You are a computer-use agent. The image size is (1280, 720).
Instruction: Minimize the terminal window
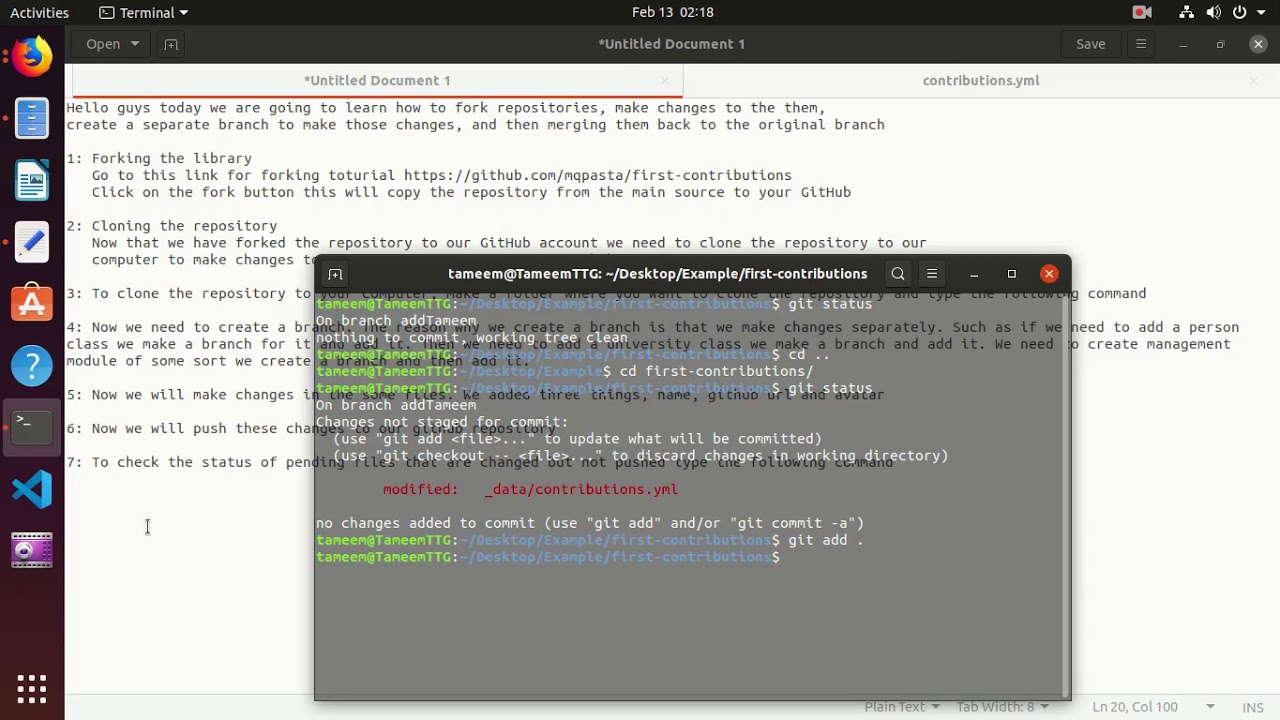[974, 274]
